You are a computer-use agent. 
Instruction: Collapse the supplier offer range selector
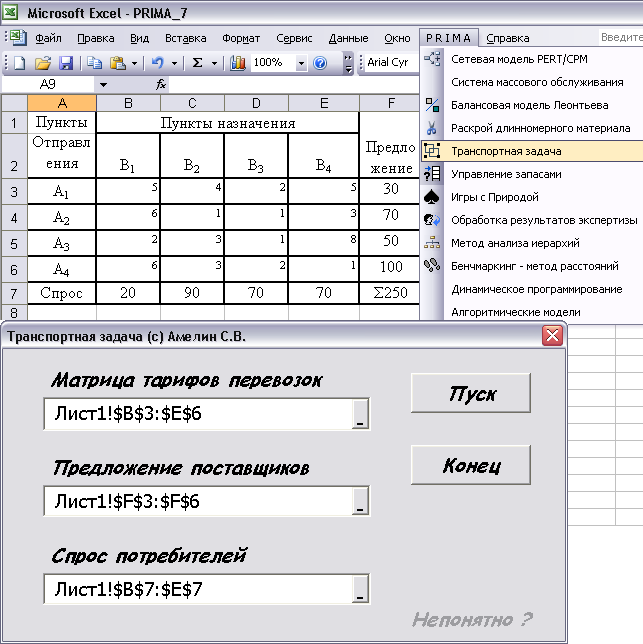[360, 501]
